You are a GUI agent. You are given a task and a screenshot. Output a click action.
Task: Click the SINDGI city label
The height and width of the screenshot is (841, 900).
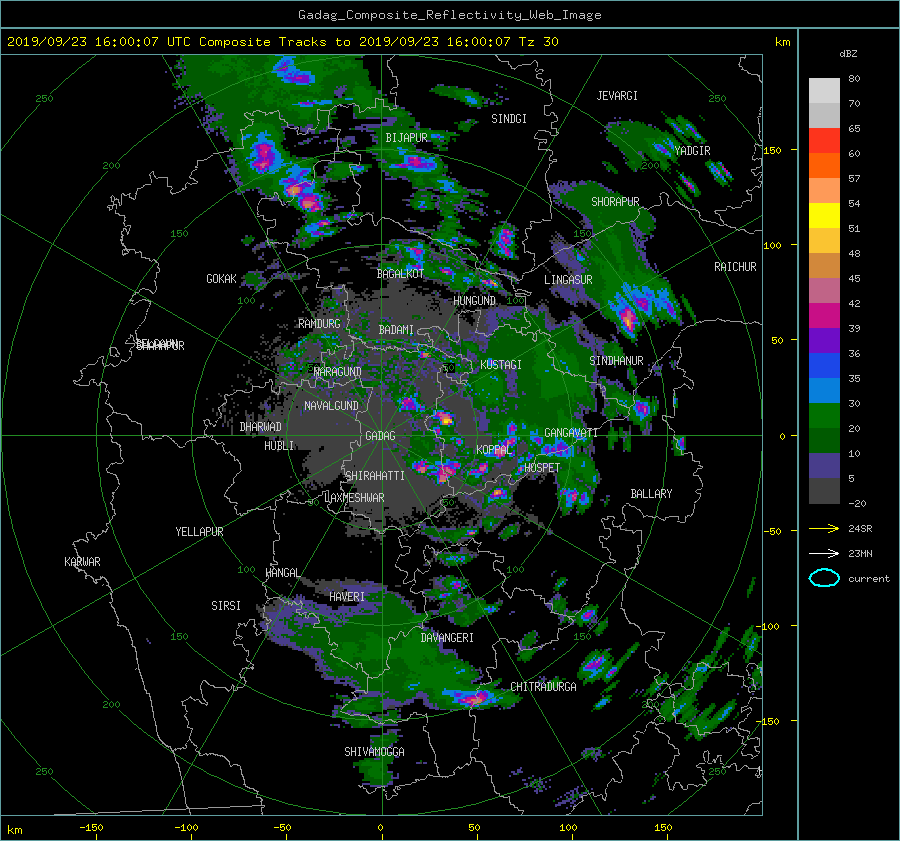[x=509, y=119]
